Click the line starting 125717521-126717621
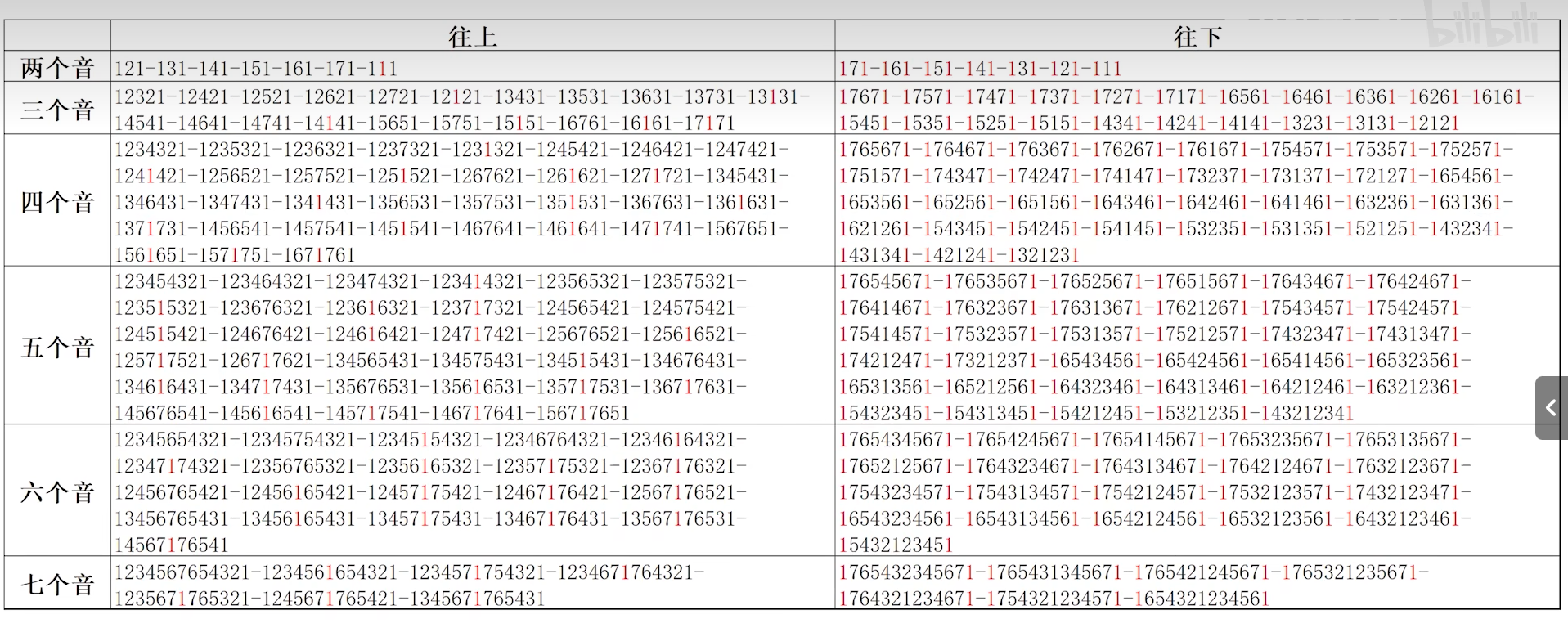Image resolution: width=1568 pixels, height=628 pixels. coord(431,360)
